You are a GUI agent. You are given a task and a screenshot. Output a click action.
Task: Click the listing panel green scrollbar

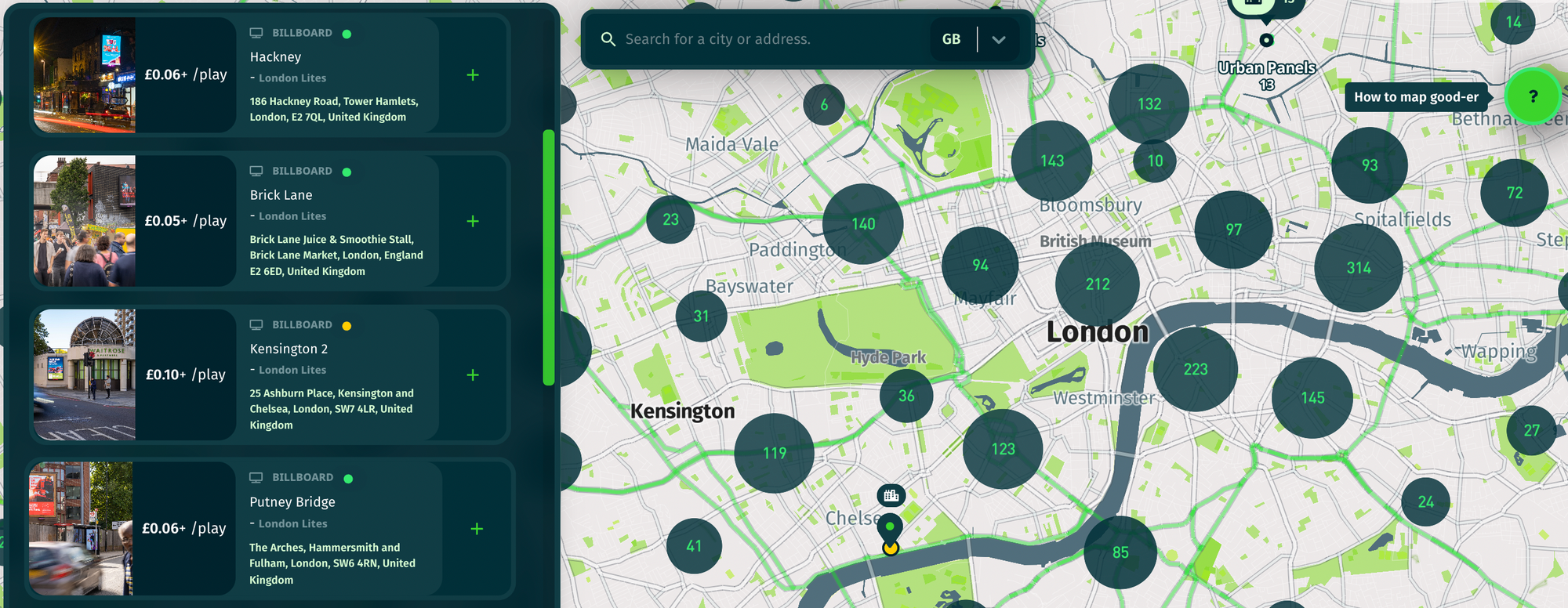click(x=549, y=258)
